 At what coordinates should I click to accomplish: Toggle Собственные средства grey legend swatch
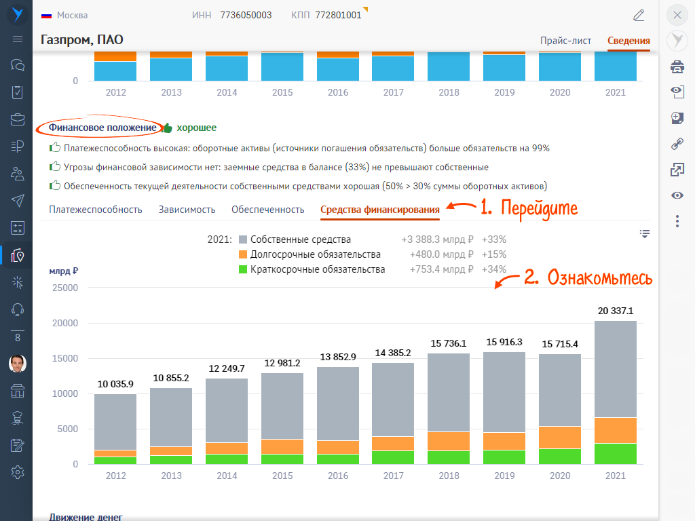[x=242, y=239]
